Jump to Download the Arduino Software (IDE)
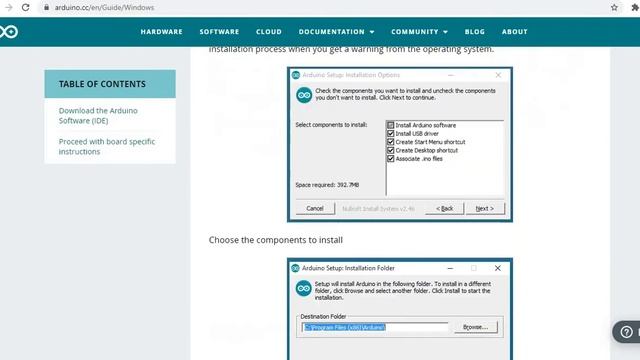The image size is (640, 360). [98, 116]
